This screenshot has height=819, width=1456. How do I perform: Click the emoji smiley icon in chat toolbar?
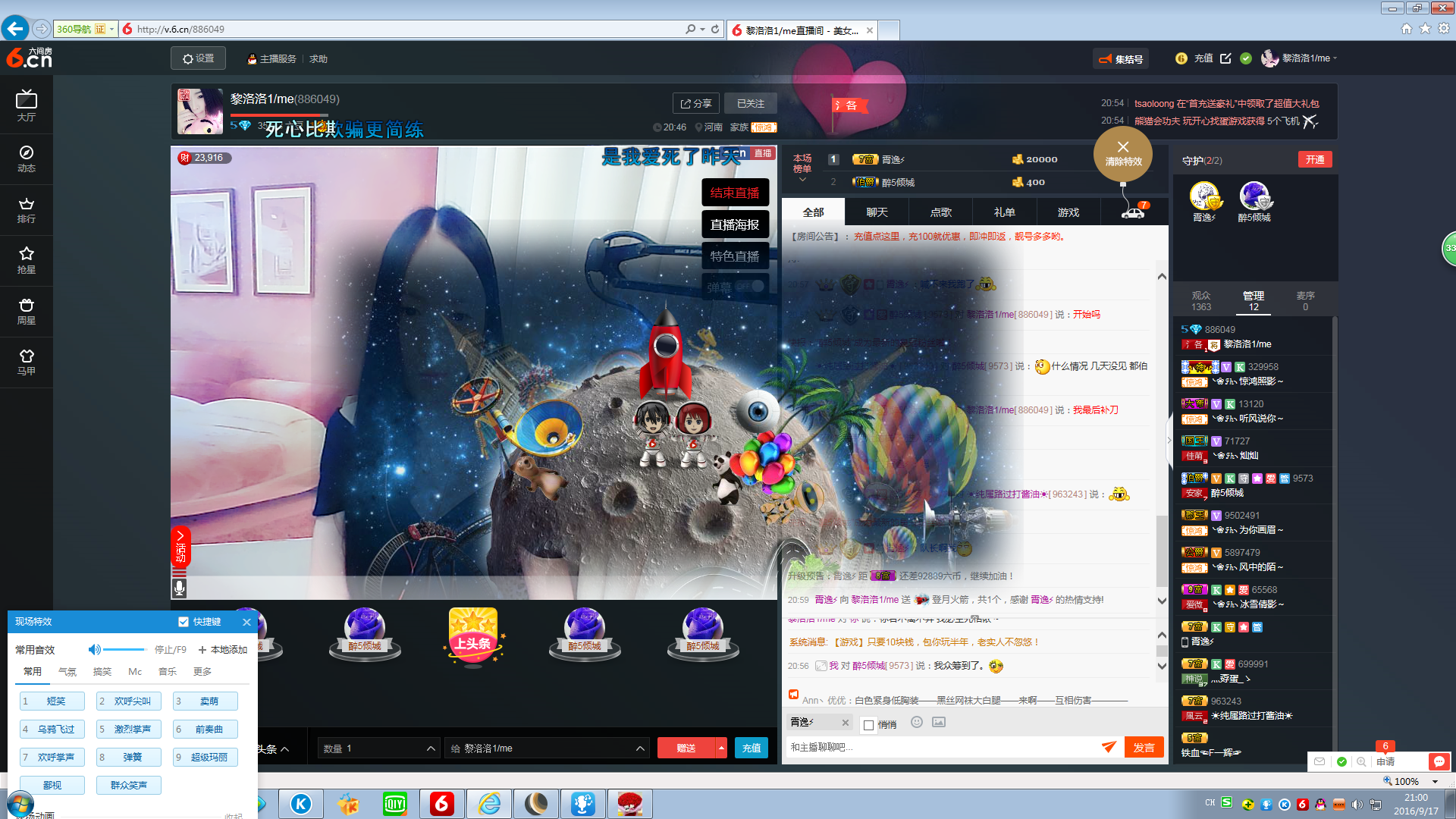click(x=917, y=722)
